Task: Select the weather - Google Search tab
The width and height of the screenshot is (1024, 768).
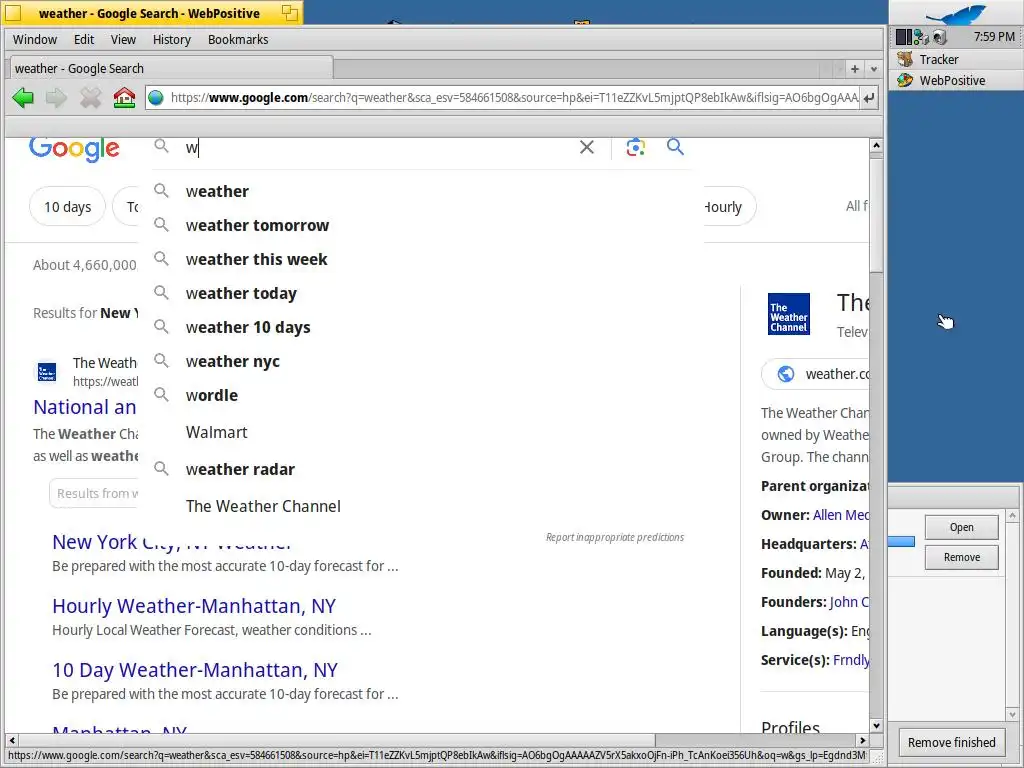Action: click(171, 69)
